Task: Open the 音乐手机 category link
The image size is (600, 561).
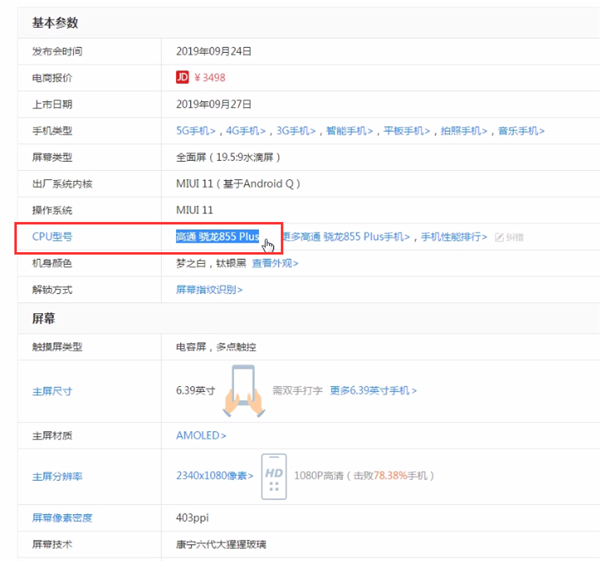Action: coord(521,131)
